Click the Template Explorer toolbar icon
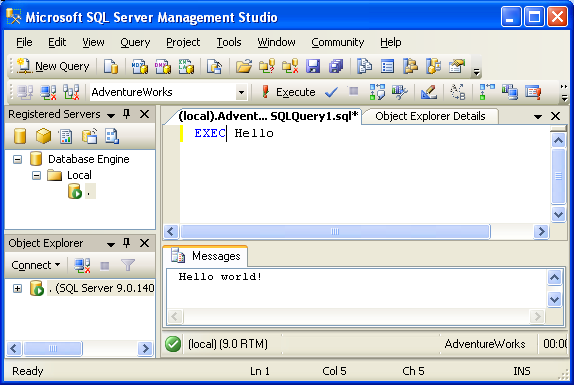The image size is (574, 385). click(x=433, y=66)
